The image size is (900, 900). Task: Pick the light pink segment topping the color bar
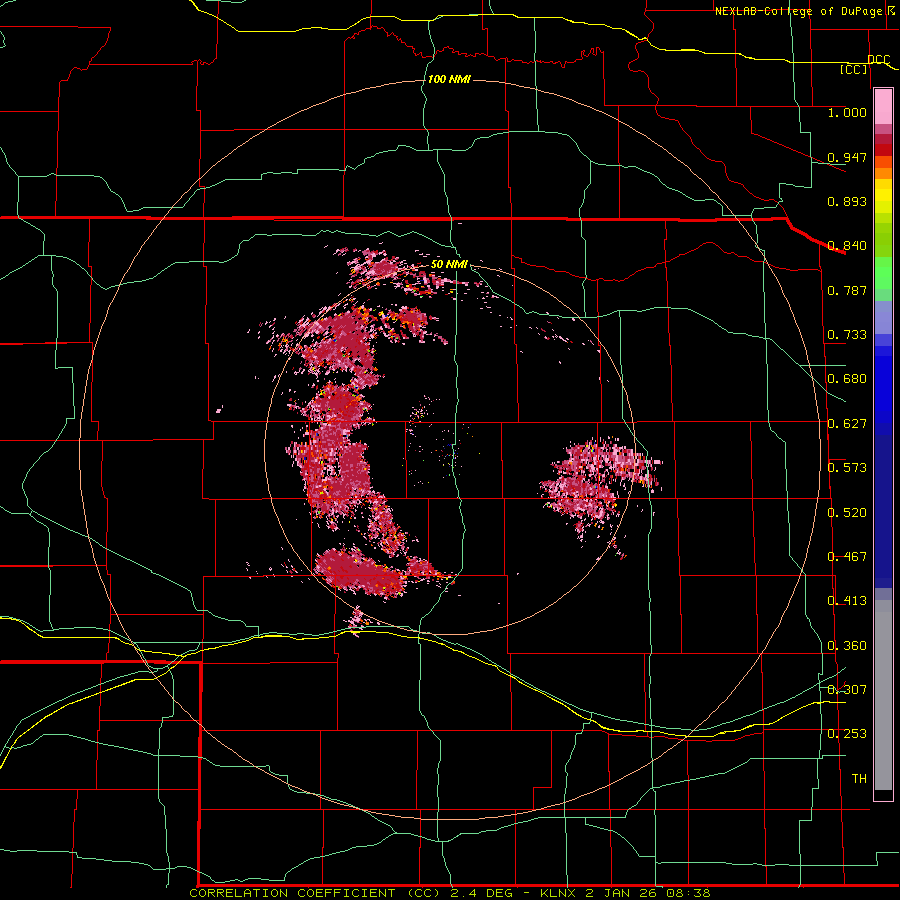click(x=883, y=106)
